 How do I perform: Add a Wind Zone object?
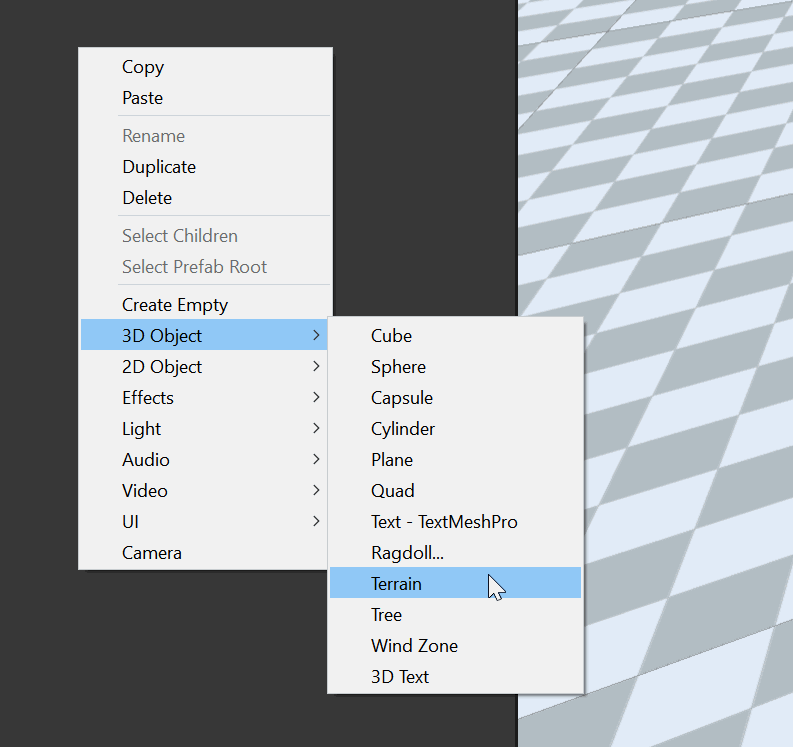[414, 646]
